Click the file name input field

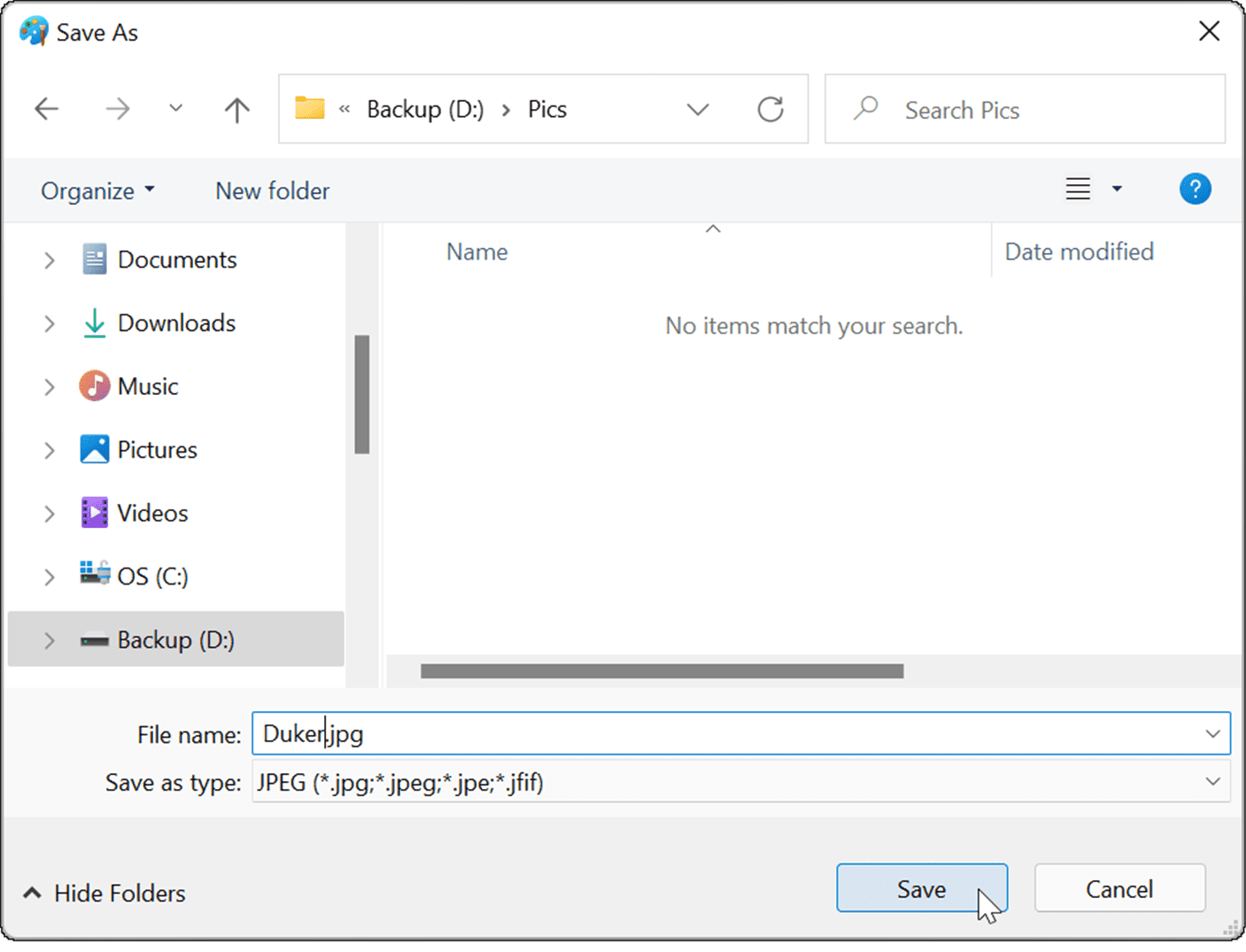coord(620,734)
